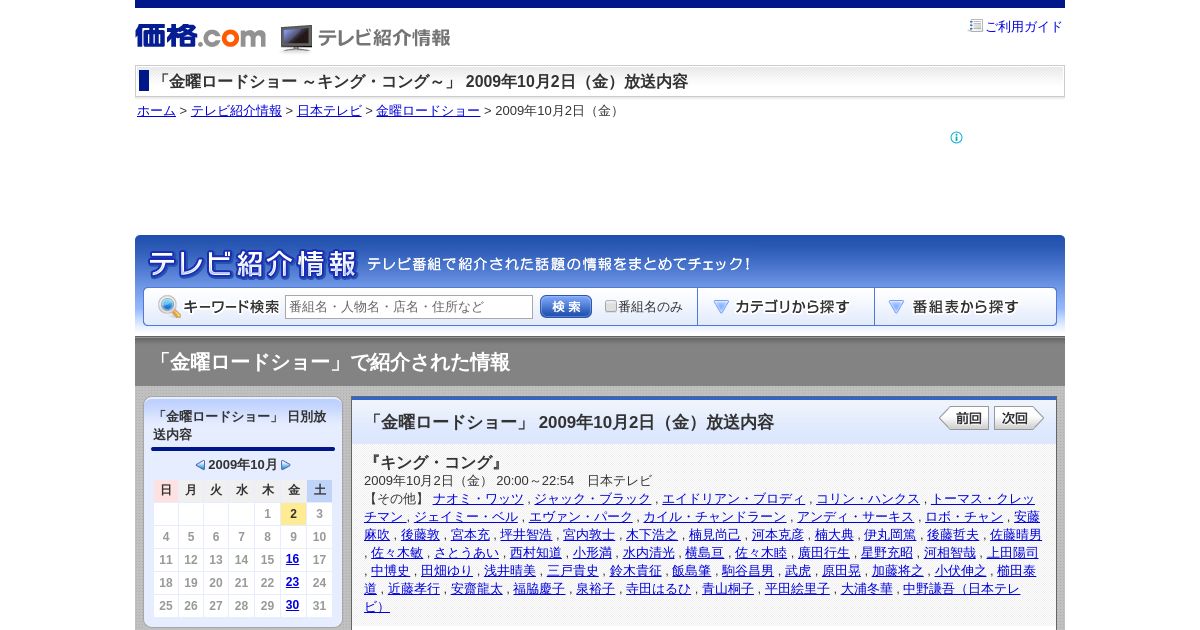
Task: Open エイドリアン・ブロディ cast link
Action: point(733,499)
